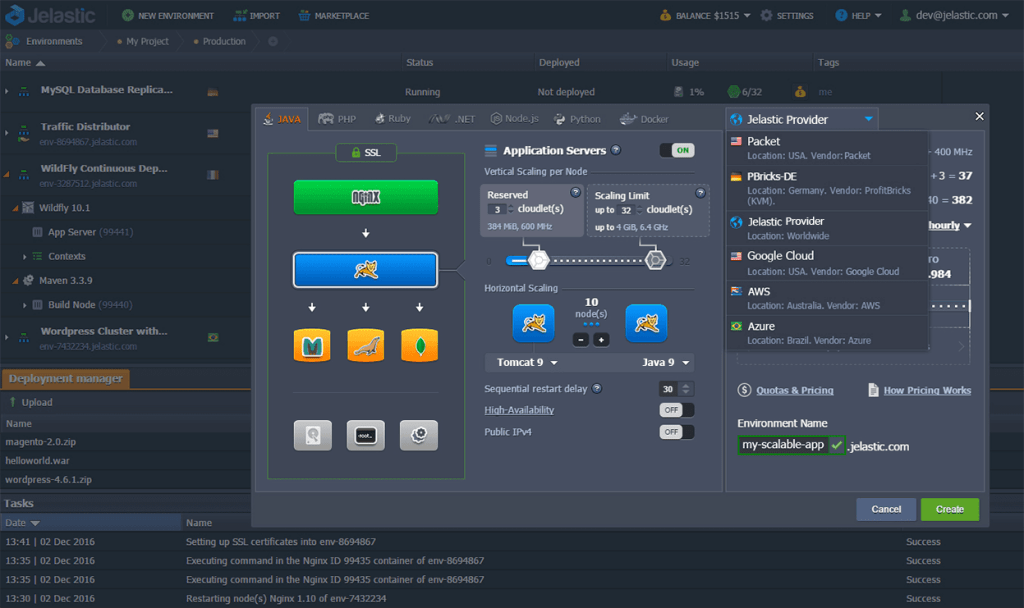Click the scaling limit slider handle

[x=655, y=261]
